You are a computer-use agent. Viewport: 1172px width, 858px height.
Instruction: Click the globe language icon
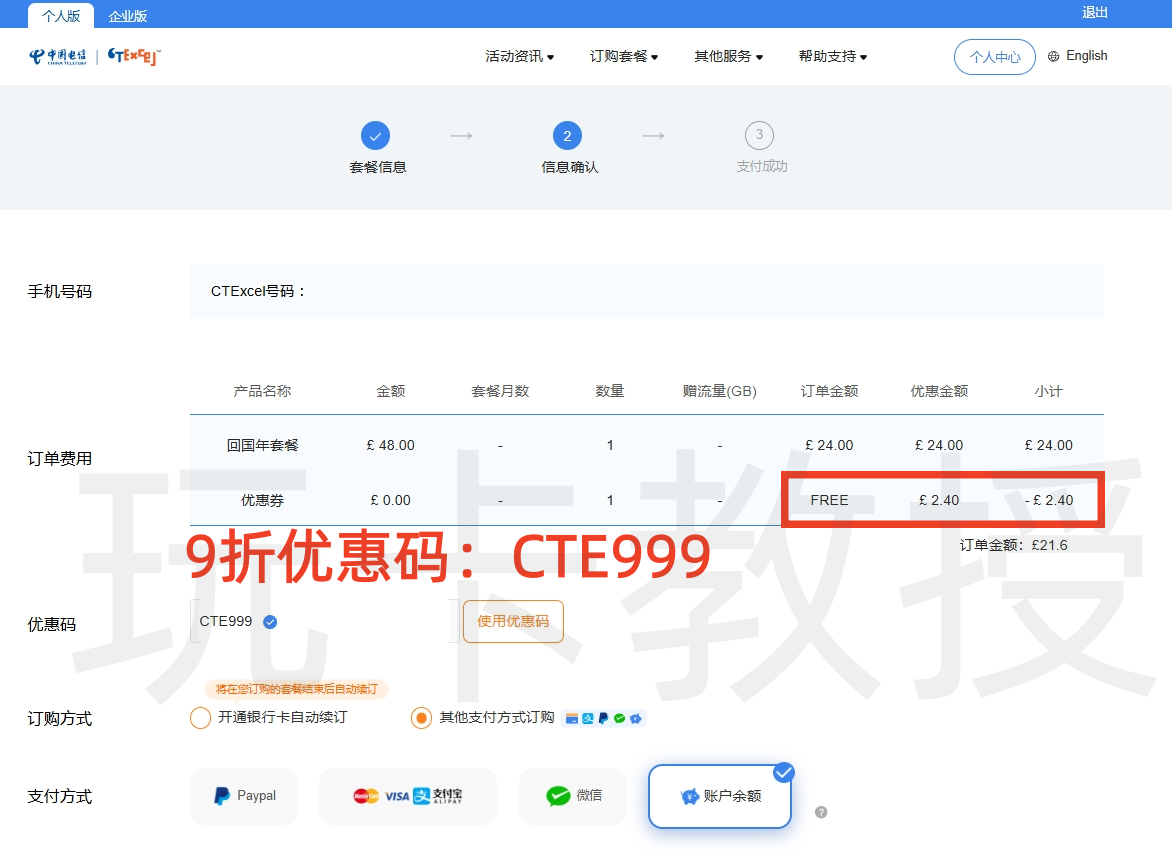pyautogui.click(x=1053, y=56)
